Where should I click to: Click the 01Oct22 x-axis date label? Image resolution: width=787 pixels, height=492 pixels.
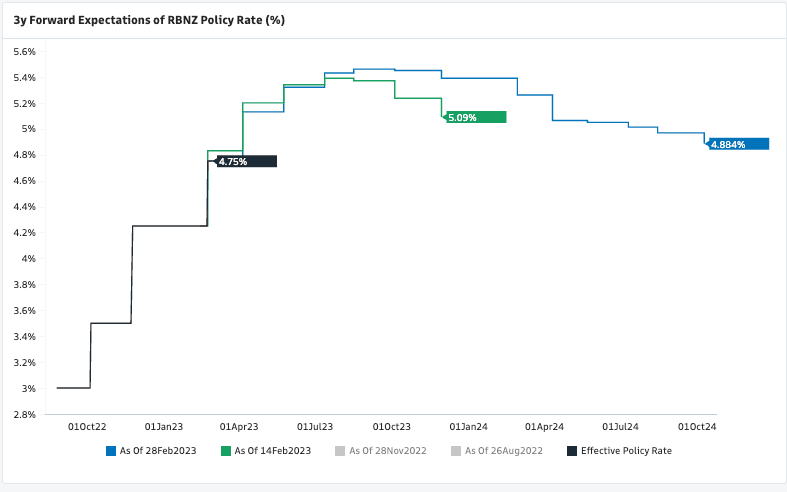(x=87, y=426)
